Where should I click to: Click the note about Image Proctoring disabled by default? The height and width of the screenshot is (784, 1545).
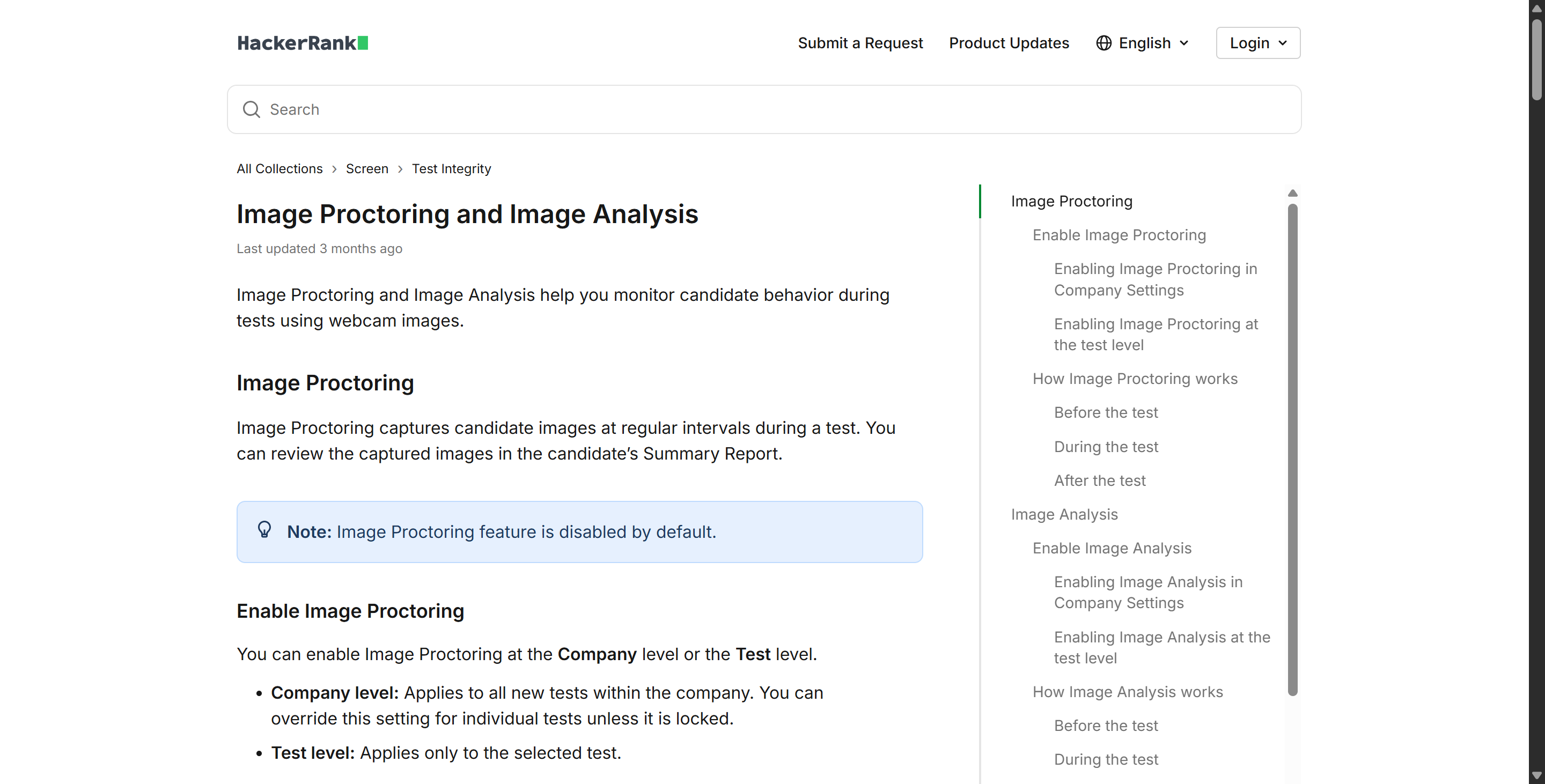579,531
